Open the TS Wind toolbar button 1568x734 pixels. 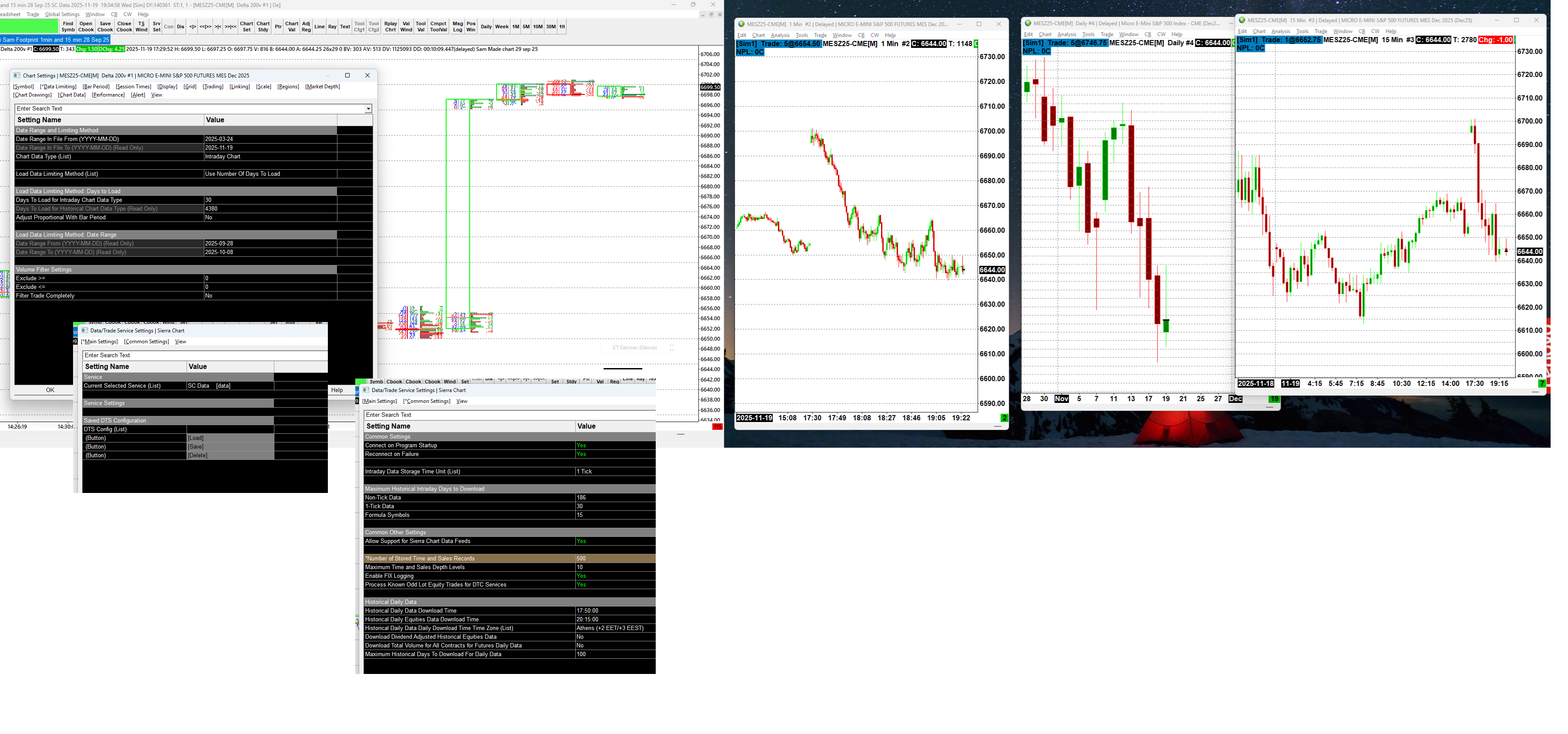point(141,27)
